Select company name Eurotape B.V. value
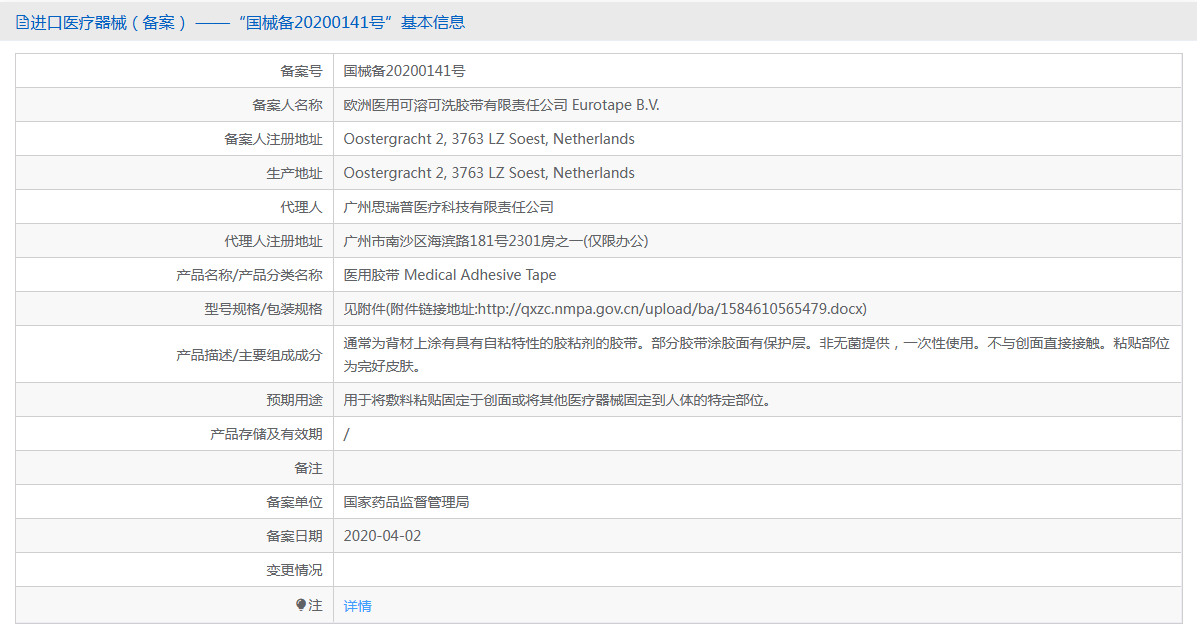 (x=501, y=105)
